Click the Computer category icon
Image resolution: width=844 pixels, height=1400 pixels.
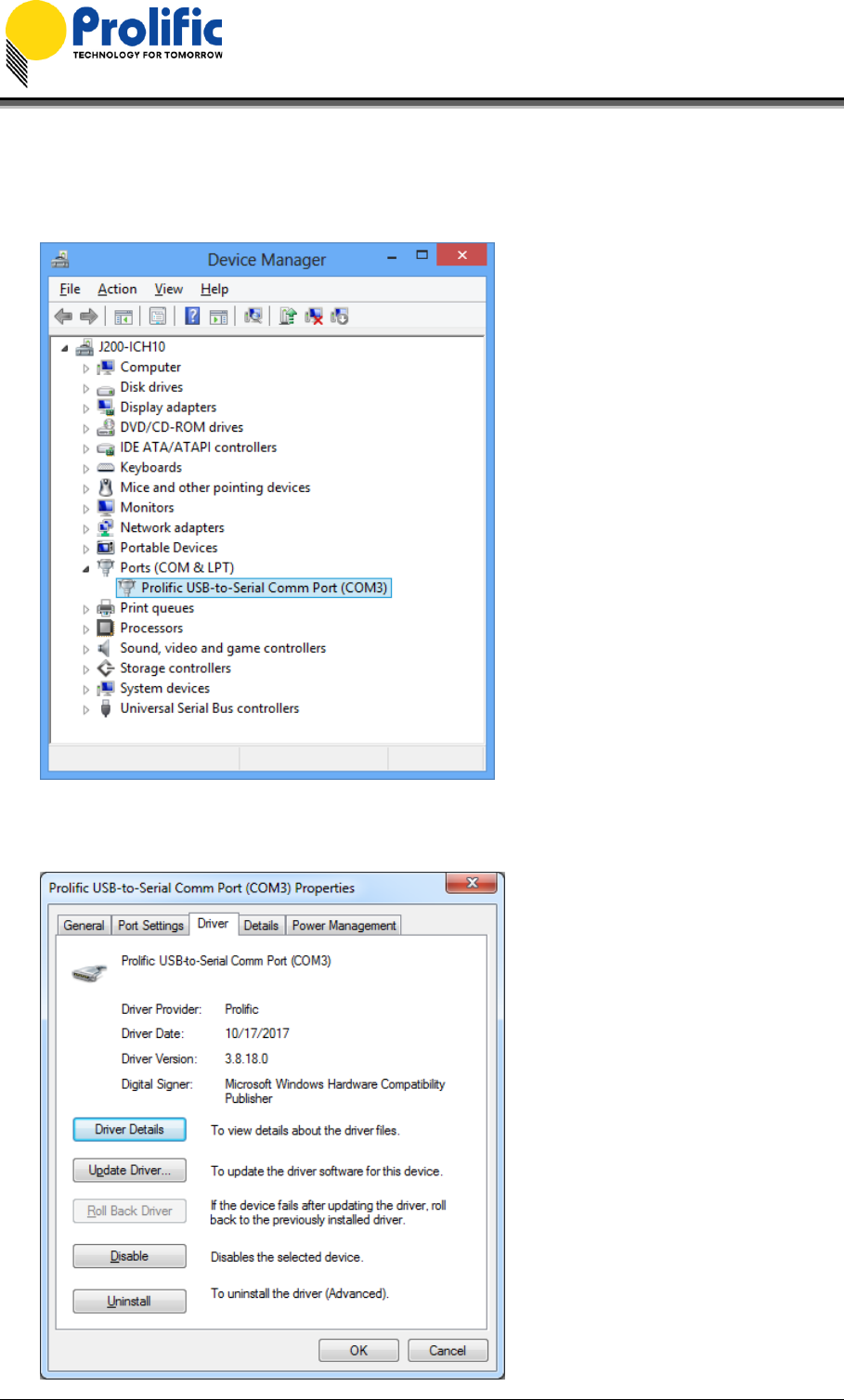[x=106, y=368]
